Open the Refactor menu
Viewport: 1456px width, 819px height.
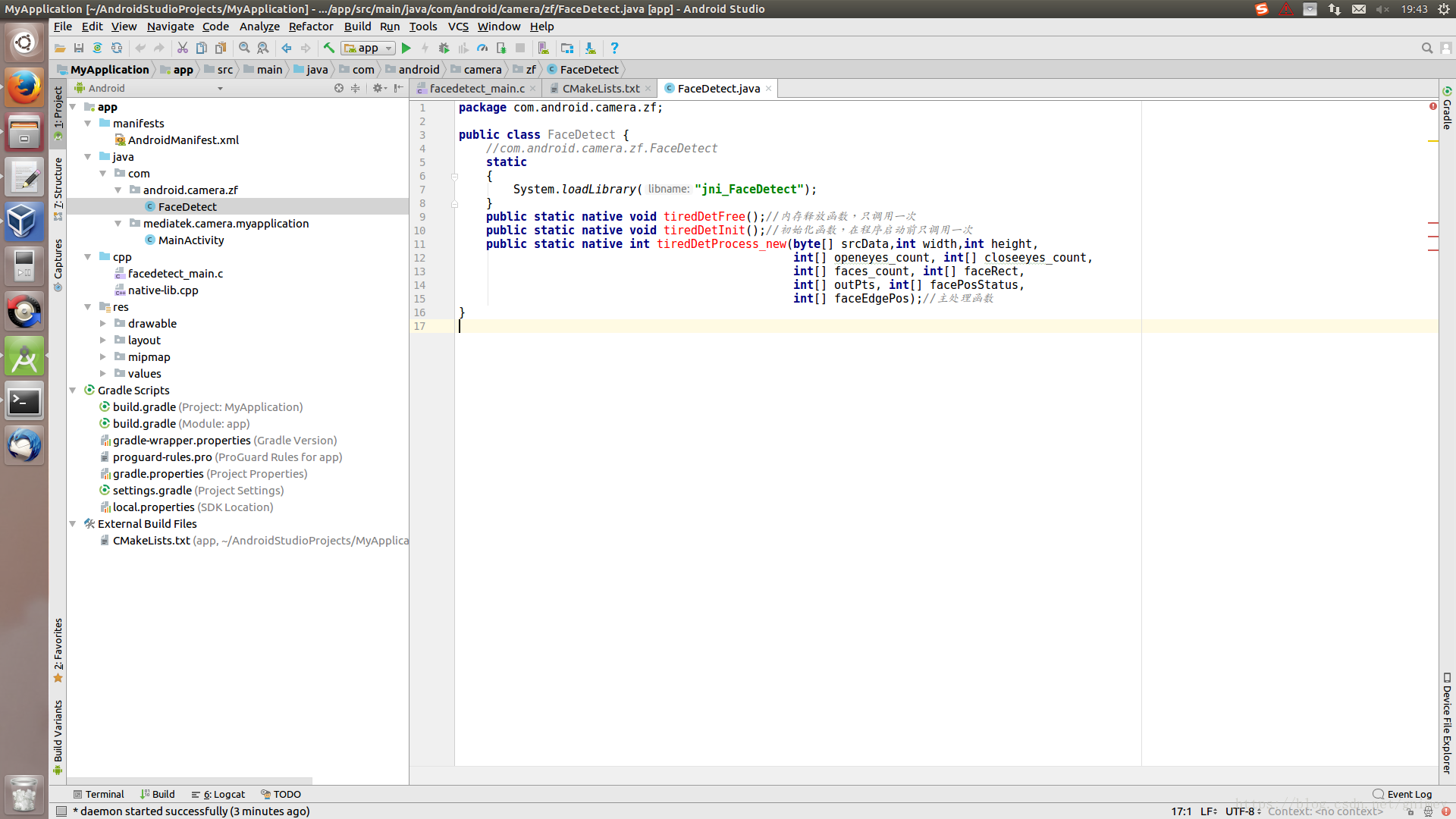point(311,27)
